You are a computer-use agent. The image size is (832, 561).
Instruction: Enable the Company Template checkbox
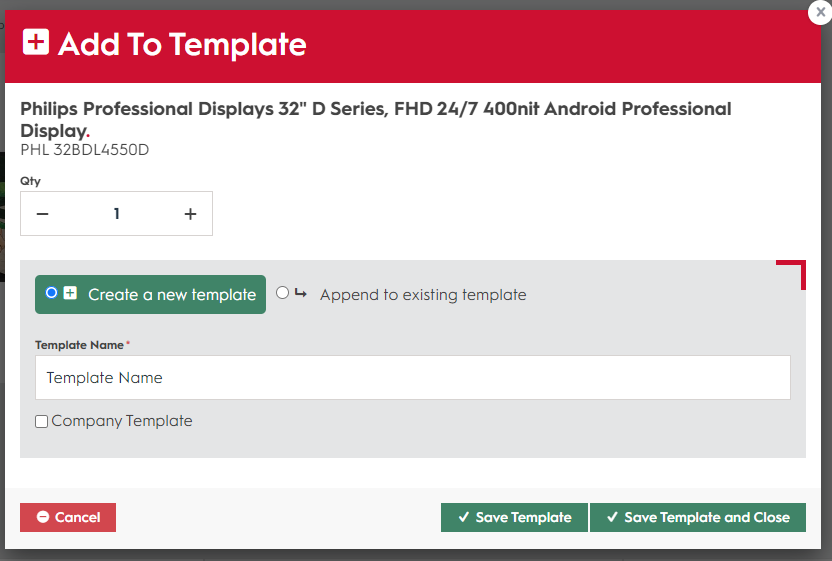(x=41, y=421)
